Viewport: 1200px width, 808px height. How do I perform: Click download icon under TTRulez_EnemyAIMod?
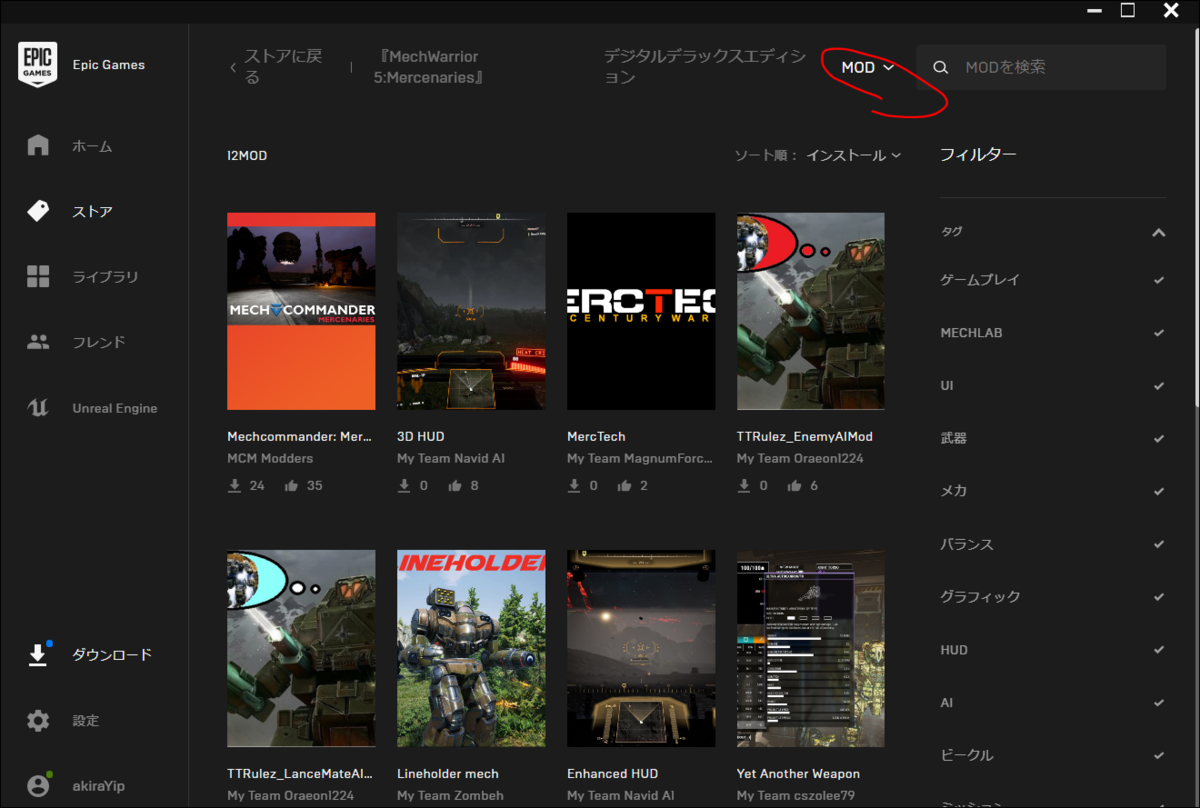tap(745, 486)
